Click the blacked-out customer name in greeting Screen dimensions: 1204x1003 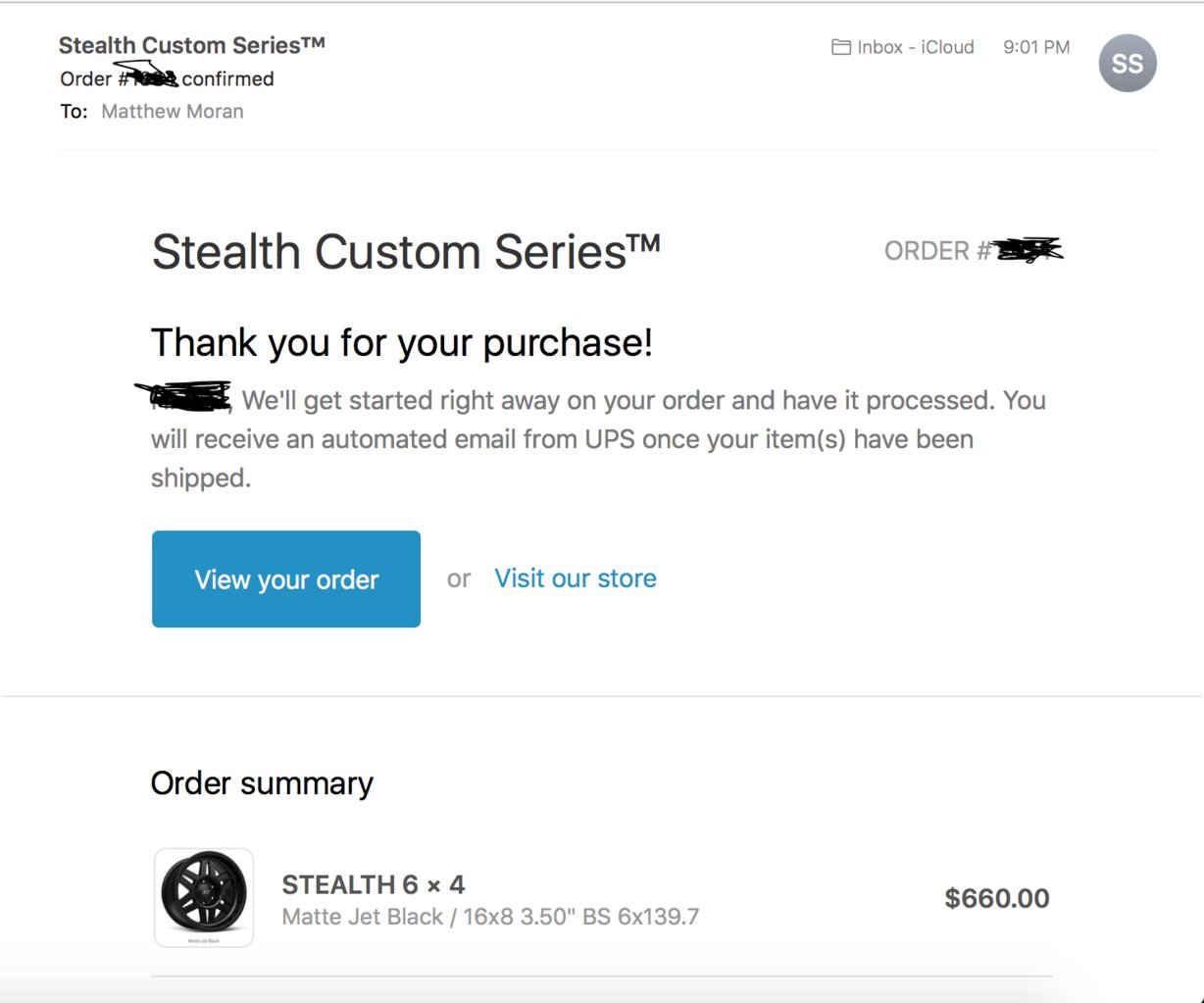(184, 395)
